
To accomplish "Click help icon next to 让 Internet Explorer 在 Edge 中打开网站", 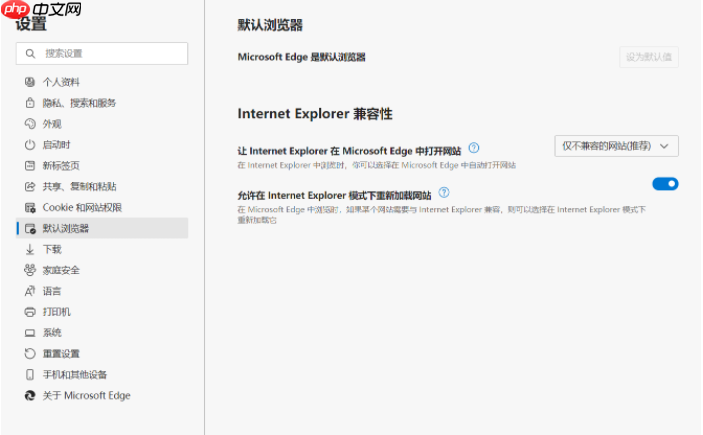I will tap(473, 148).
